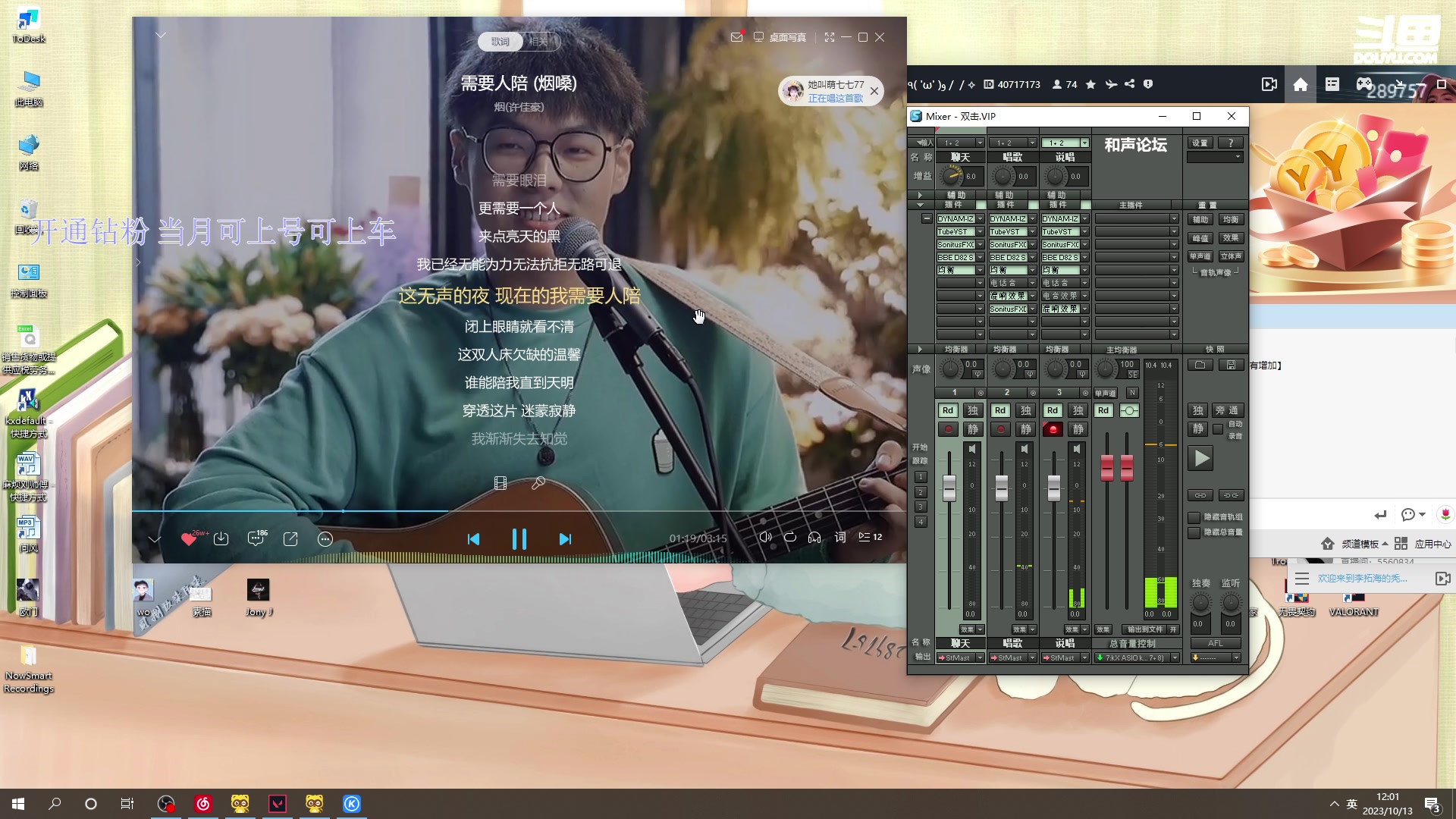Open the first DYNAM-IZ plugin slot dropdown
The image size is (1456, 819).
coord(980,219)
